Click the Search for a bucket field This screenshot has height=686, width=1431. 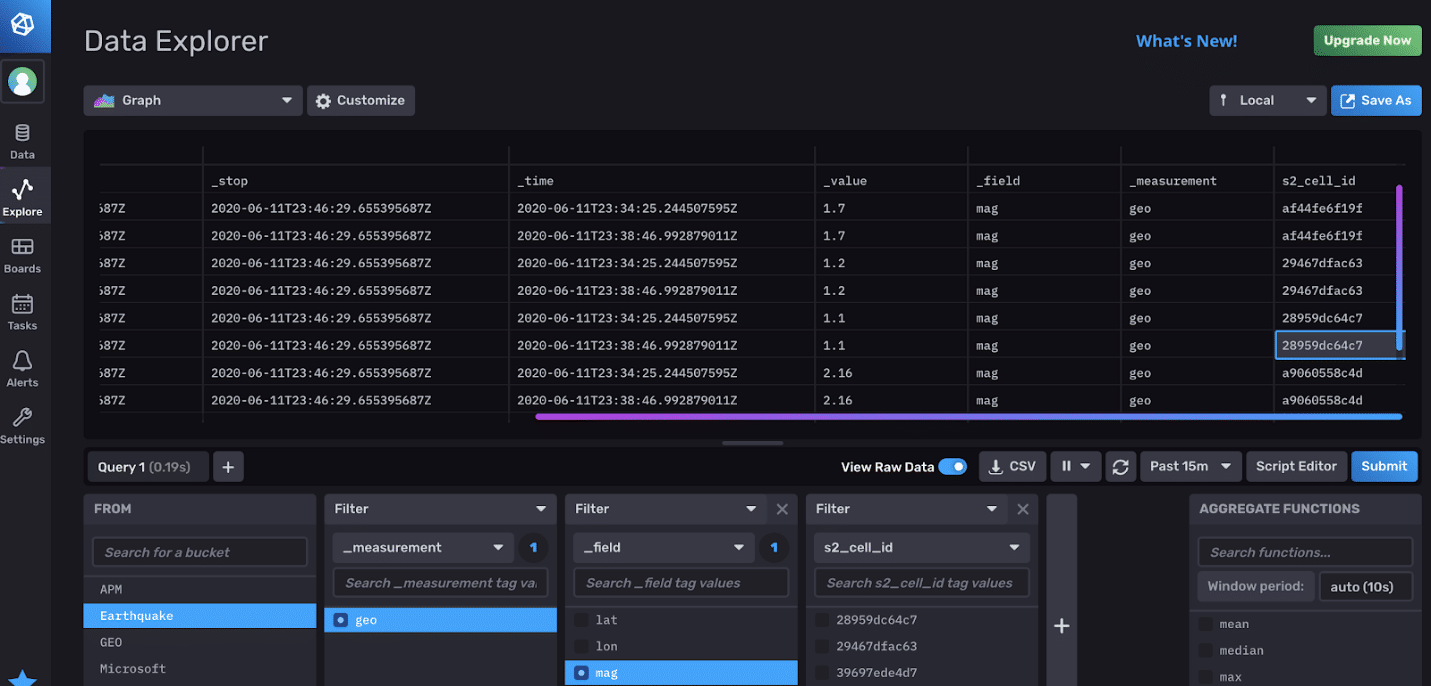(200, 552)
